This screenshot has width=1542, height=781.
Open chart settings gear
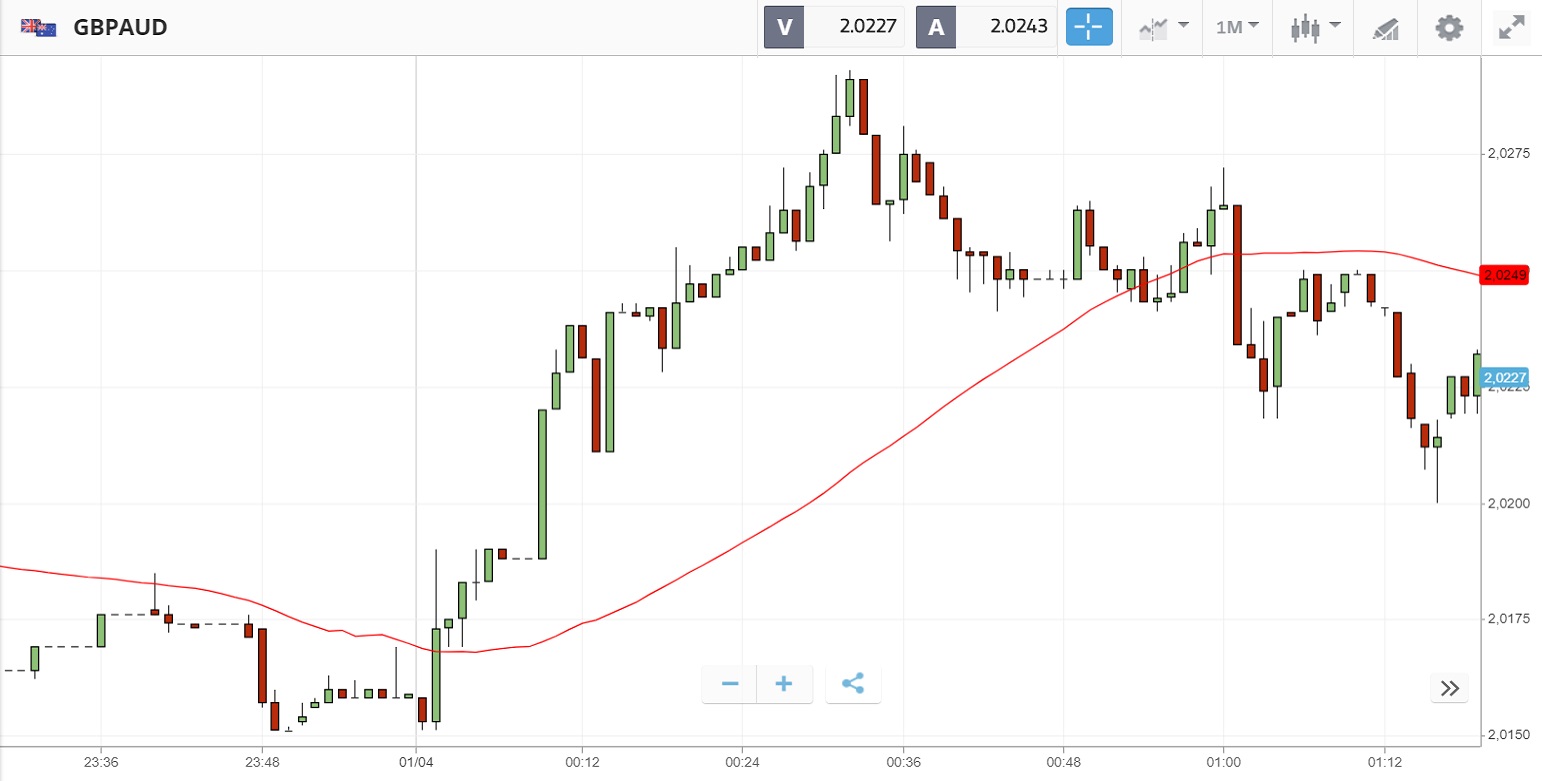click(1449, 27)
